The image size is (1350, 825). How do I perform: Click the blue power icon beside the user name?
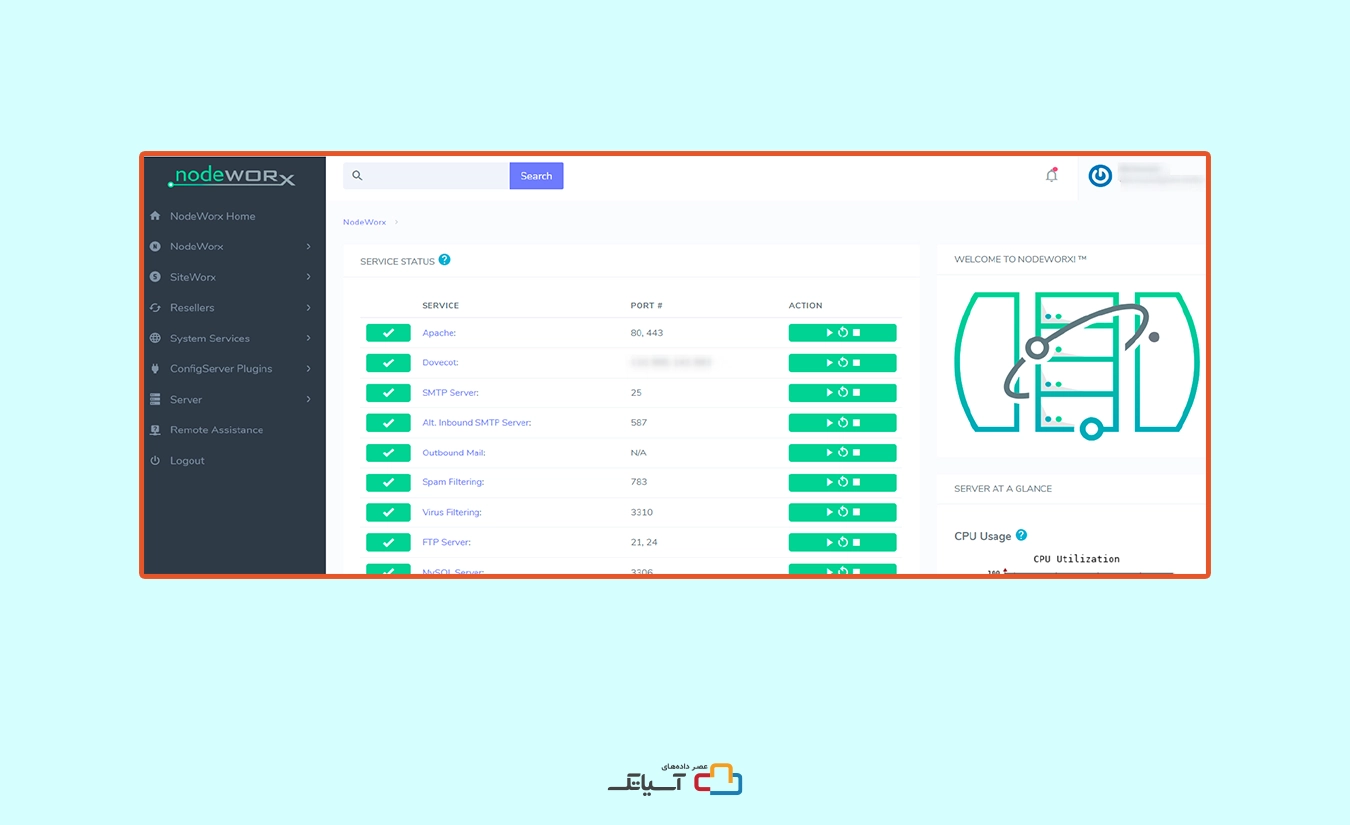click(x=1100, y=176)
